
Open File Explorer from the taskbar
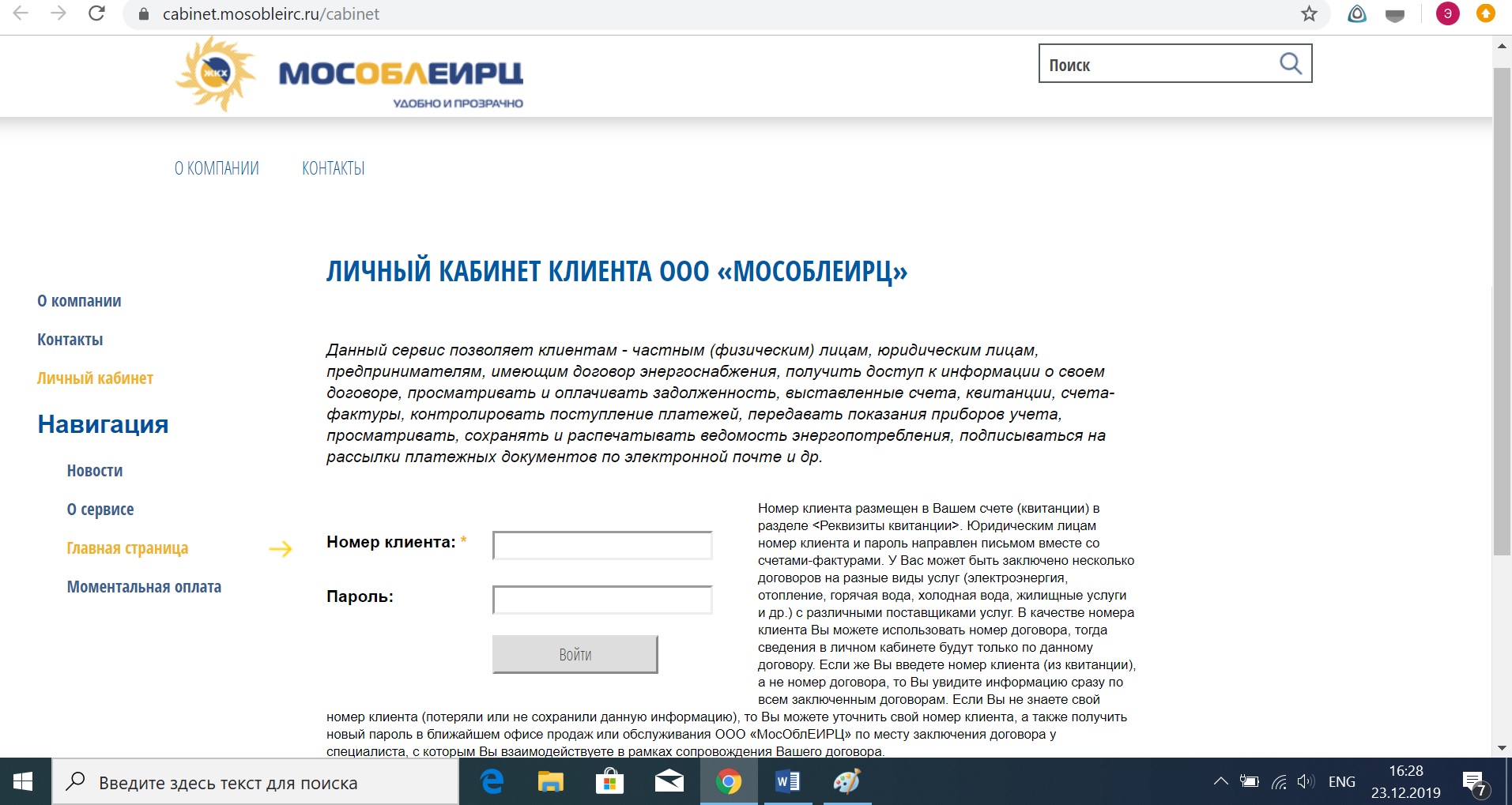[x=551, y=782]
